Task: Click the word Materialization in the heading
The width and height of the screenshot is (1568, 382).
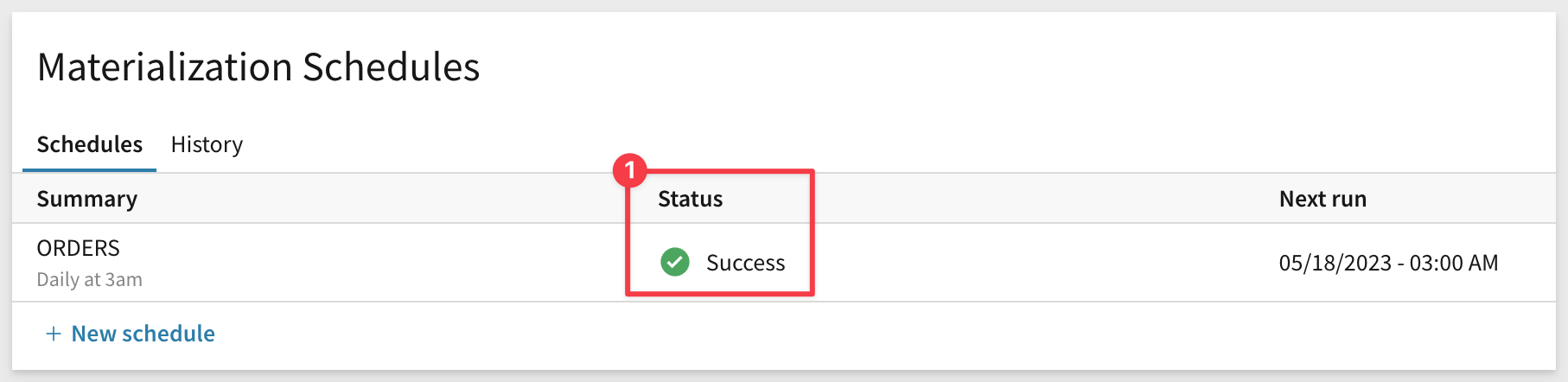Action: 165,67
